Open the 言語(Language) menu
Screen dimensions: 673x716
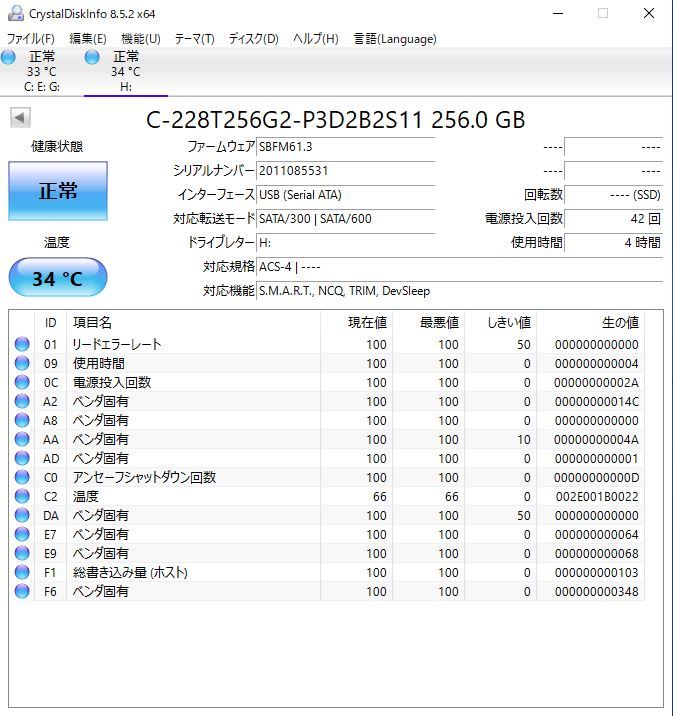point(394,39)
